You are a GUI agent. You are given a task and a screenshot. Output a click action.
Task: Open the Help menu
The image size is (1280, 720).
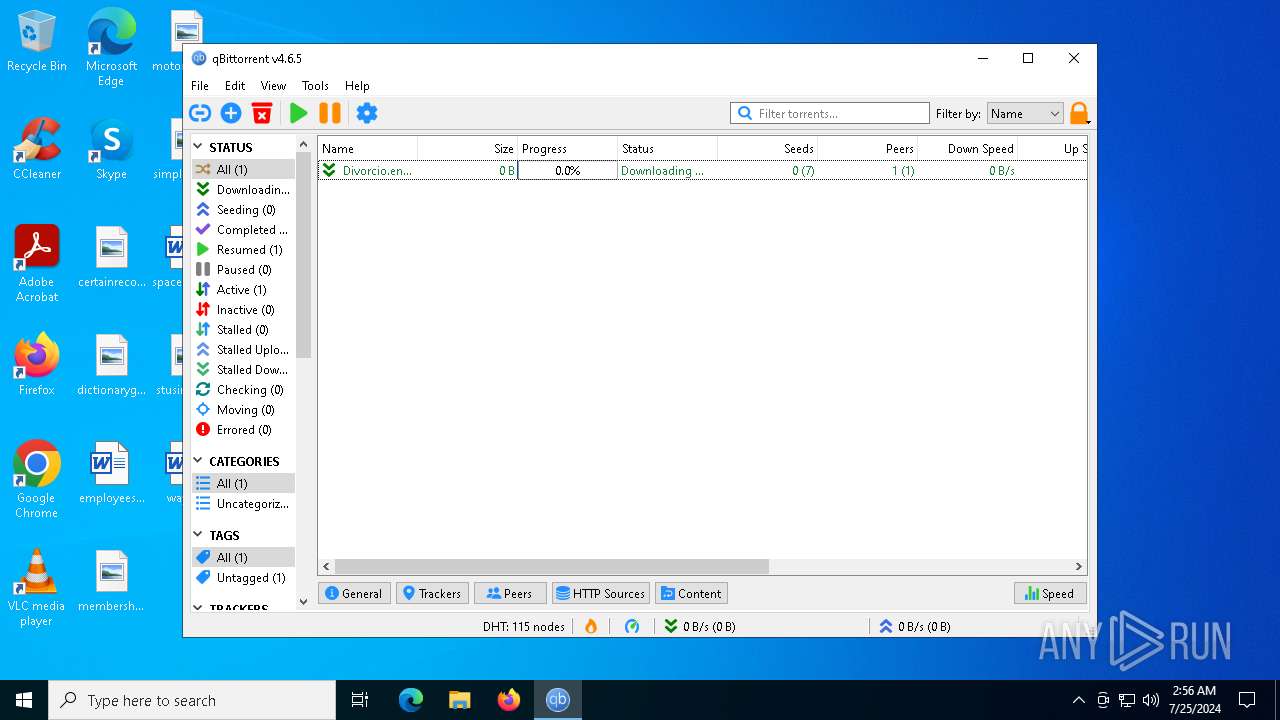click(357, 86)
